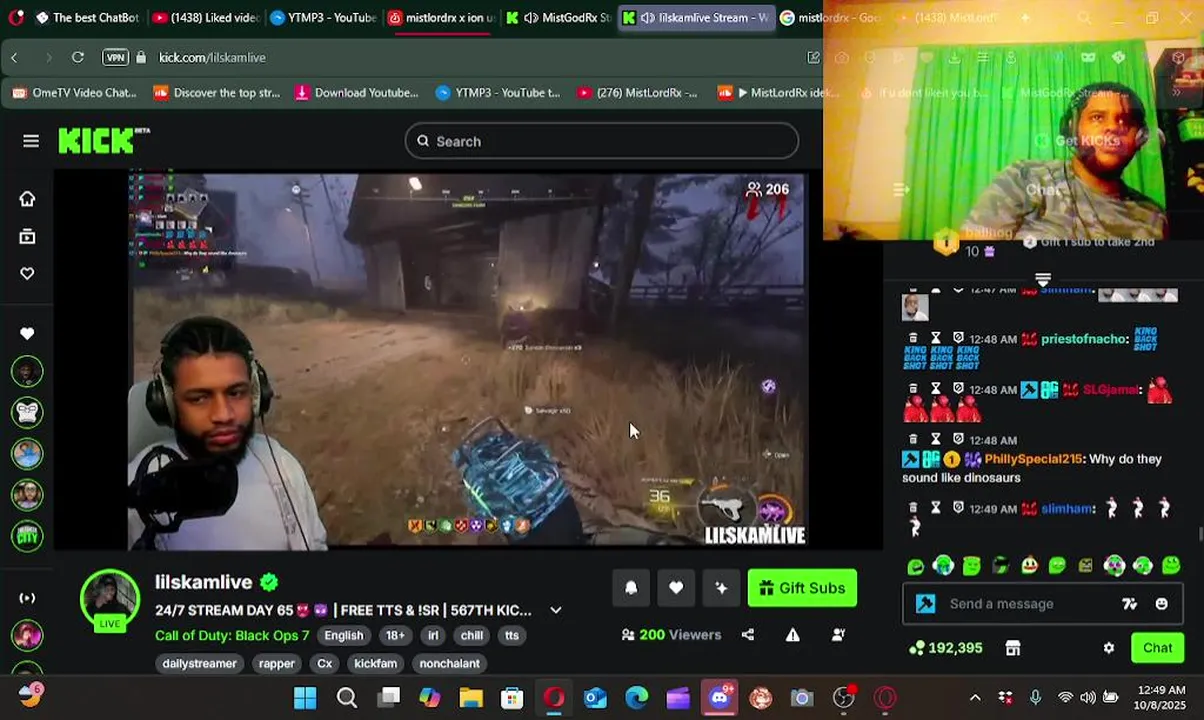
Task: Report the stream with the warning triangle
Action: tap(793, 635)
